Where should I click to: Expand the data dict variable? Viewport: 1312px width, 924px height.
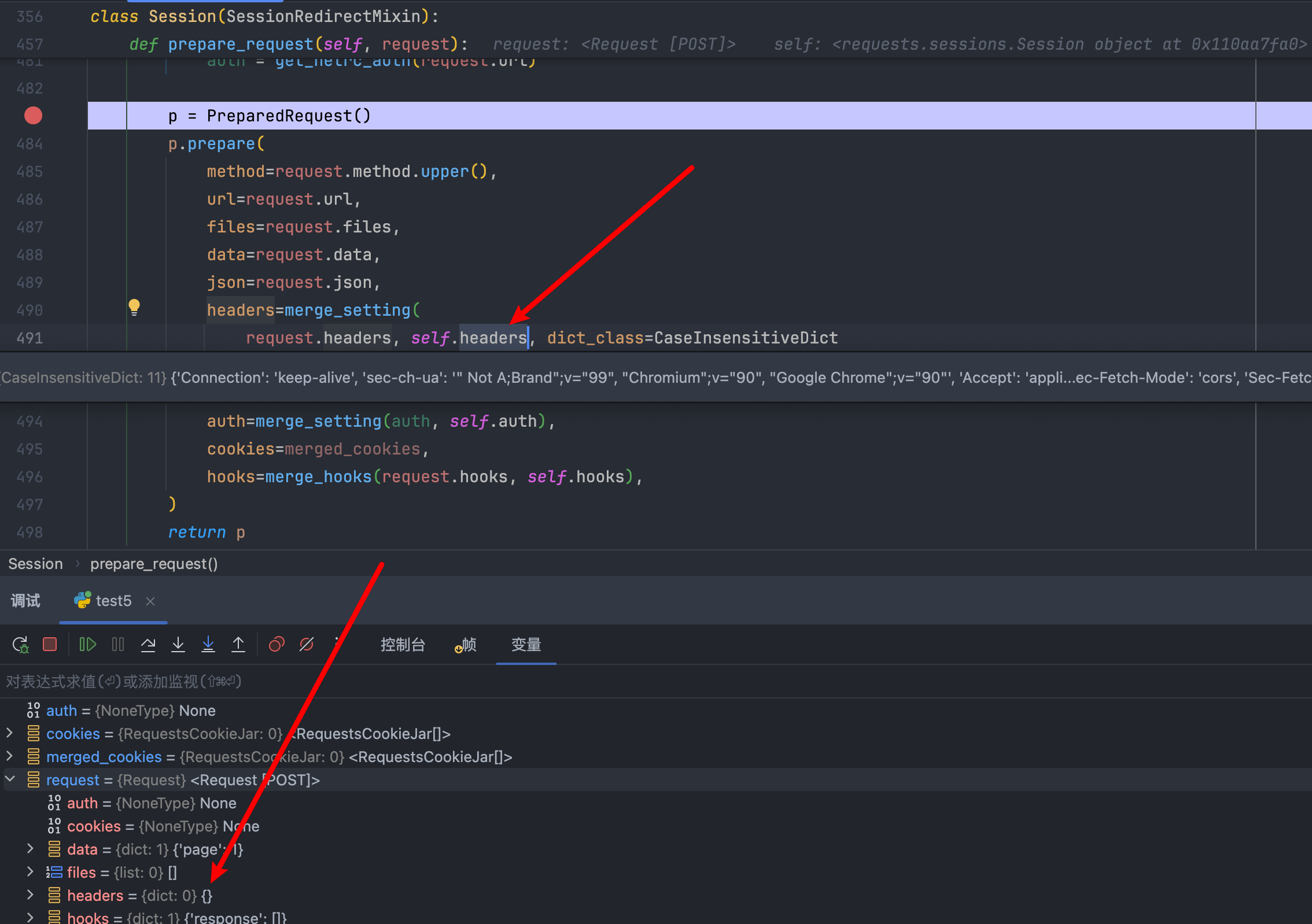click(x=30, y=849)
